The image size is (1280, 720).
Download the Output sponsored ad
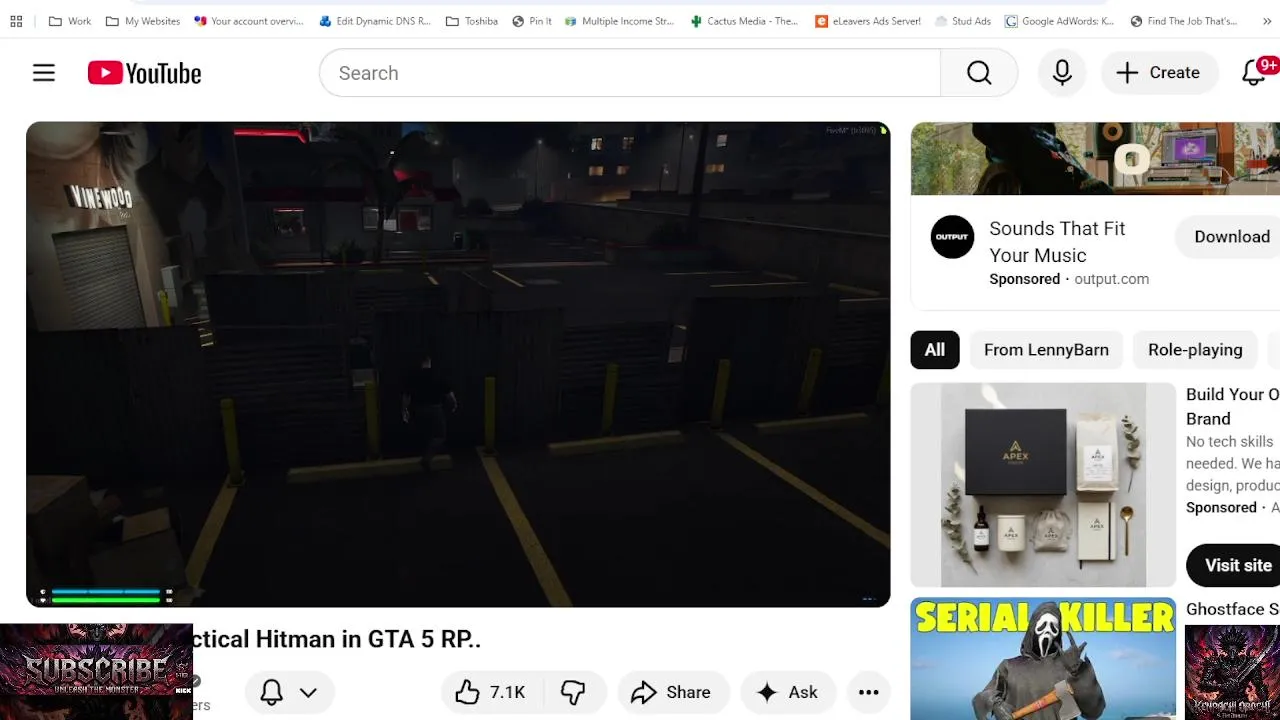(1230, 237)
